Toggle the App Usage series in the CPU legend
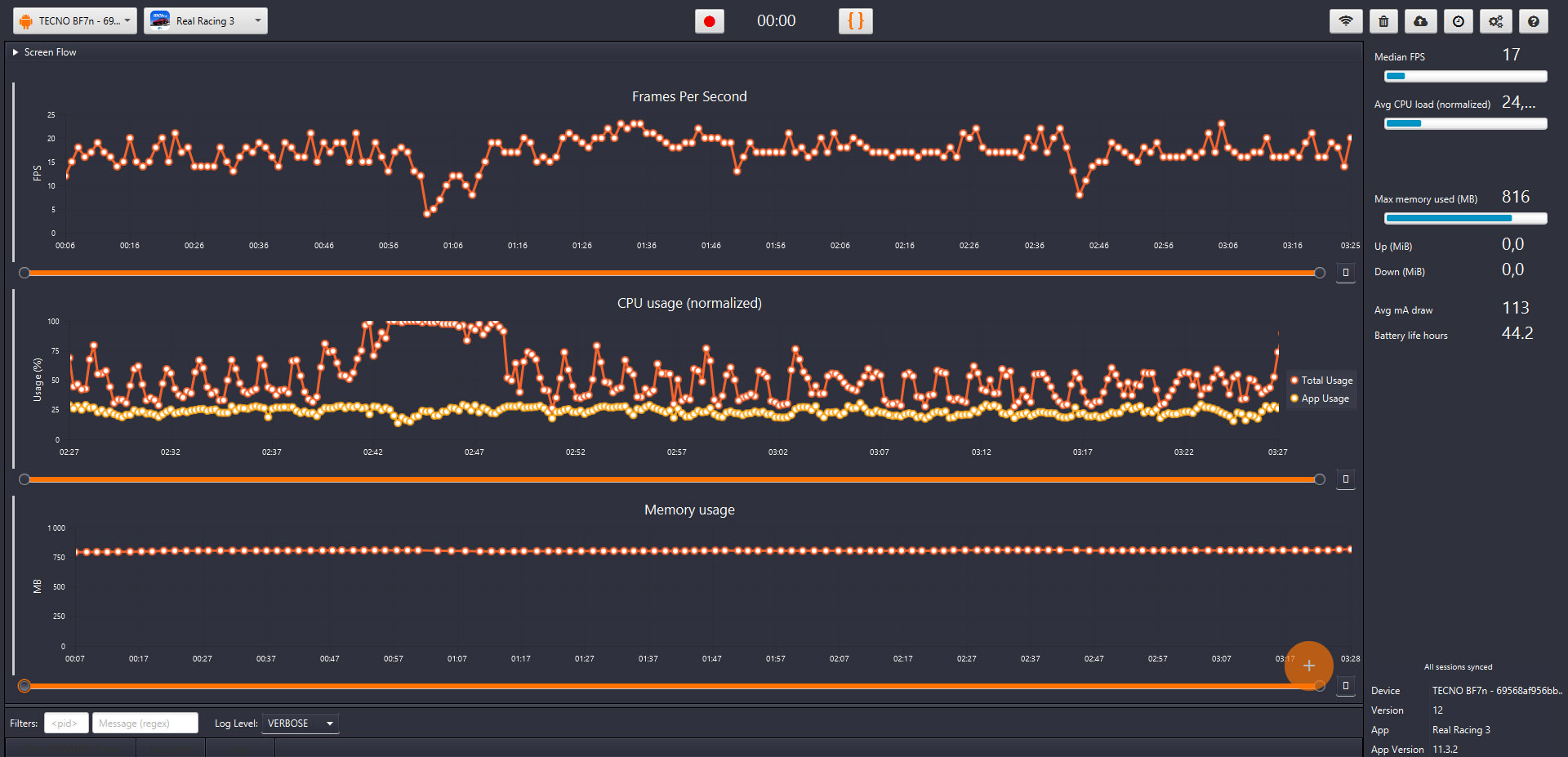 point(1320,399)
